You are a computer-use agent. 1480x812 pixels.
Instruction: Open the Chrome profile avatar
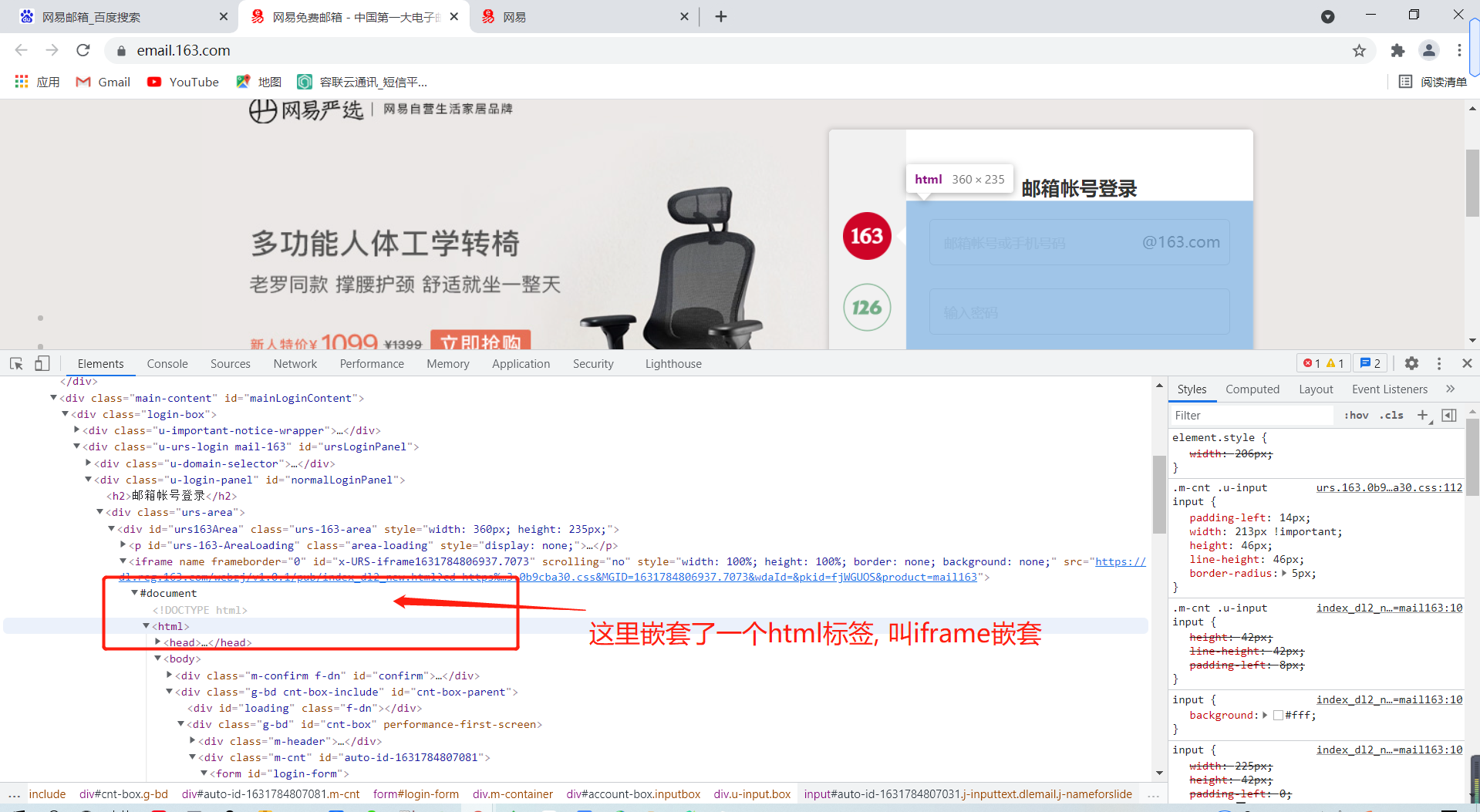pos(1428,50)
